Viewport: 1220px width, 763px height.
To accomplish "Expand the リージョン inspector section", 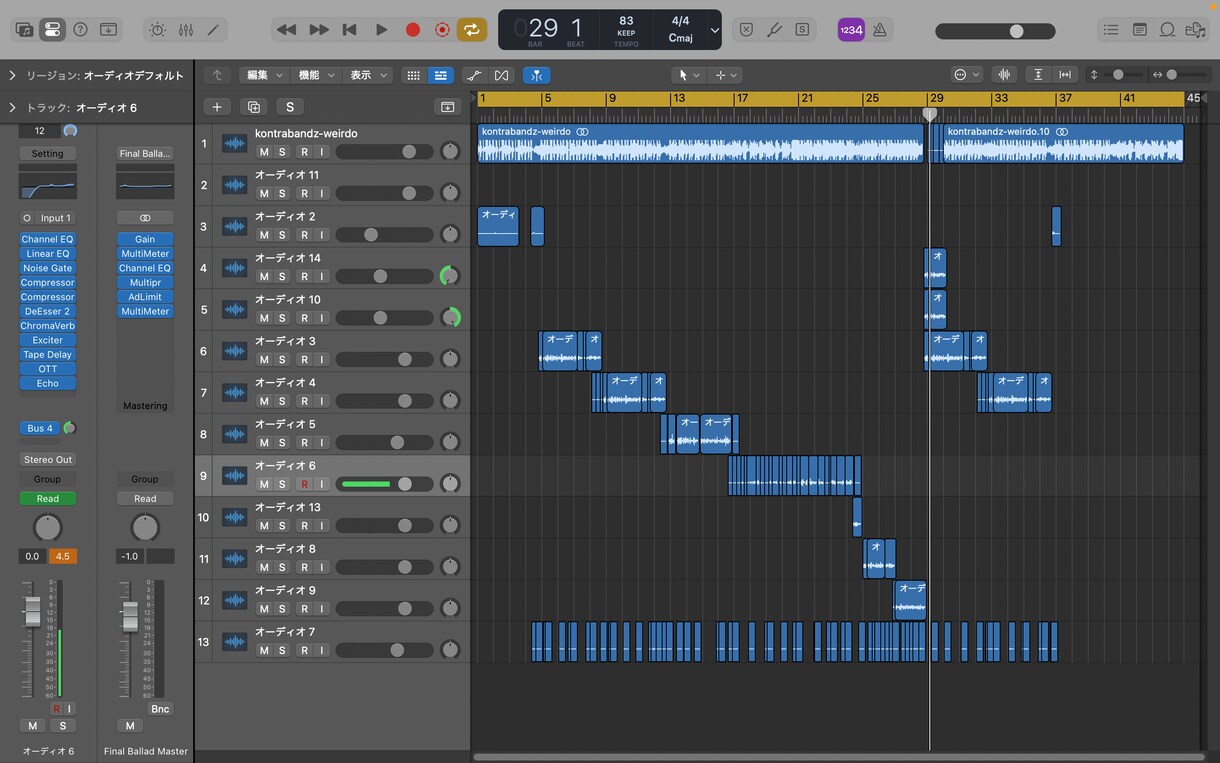I will 12,75.
